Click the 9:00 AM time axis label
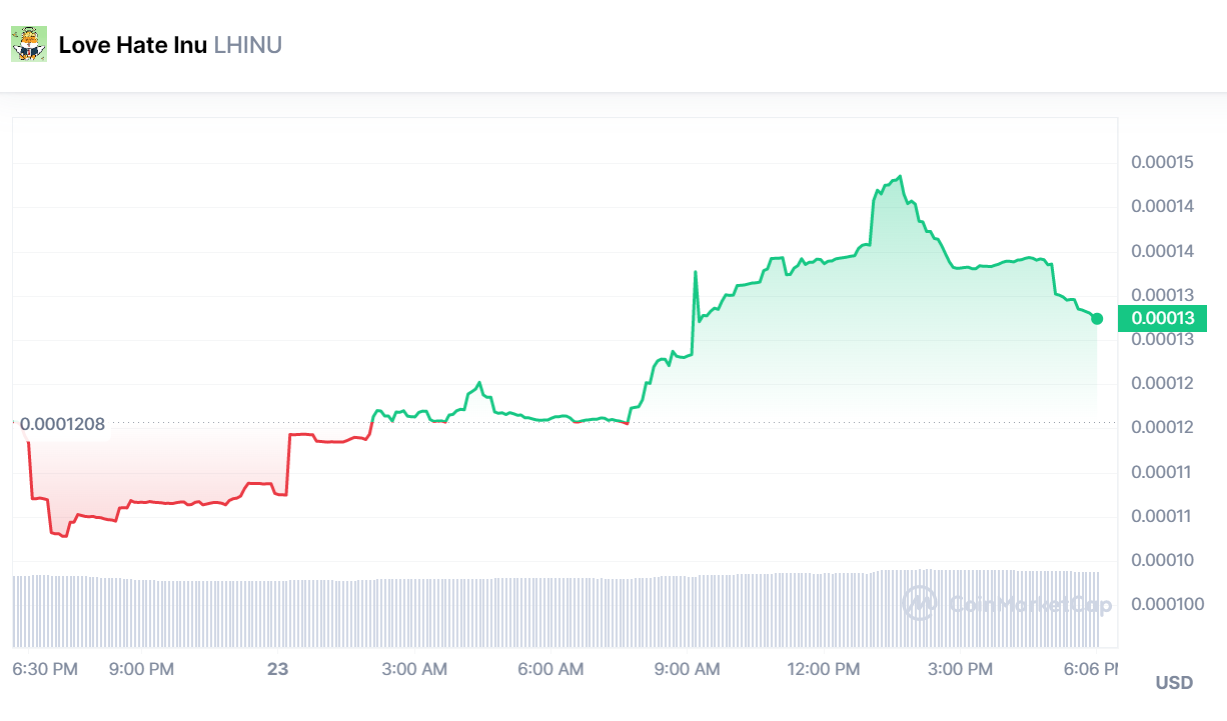Screen dimensions: 1227x721 point(688,668)
